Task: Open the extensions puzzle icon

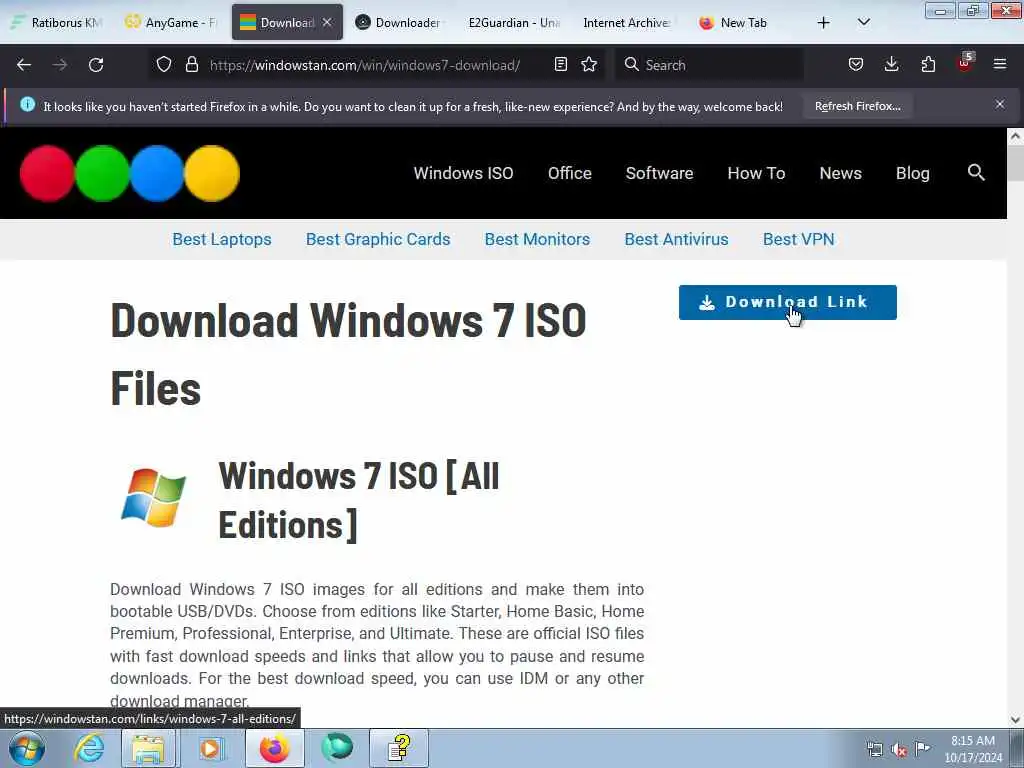Action: [x=928, y=65]
